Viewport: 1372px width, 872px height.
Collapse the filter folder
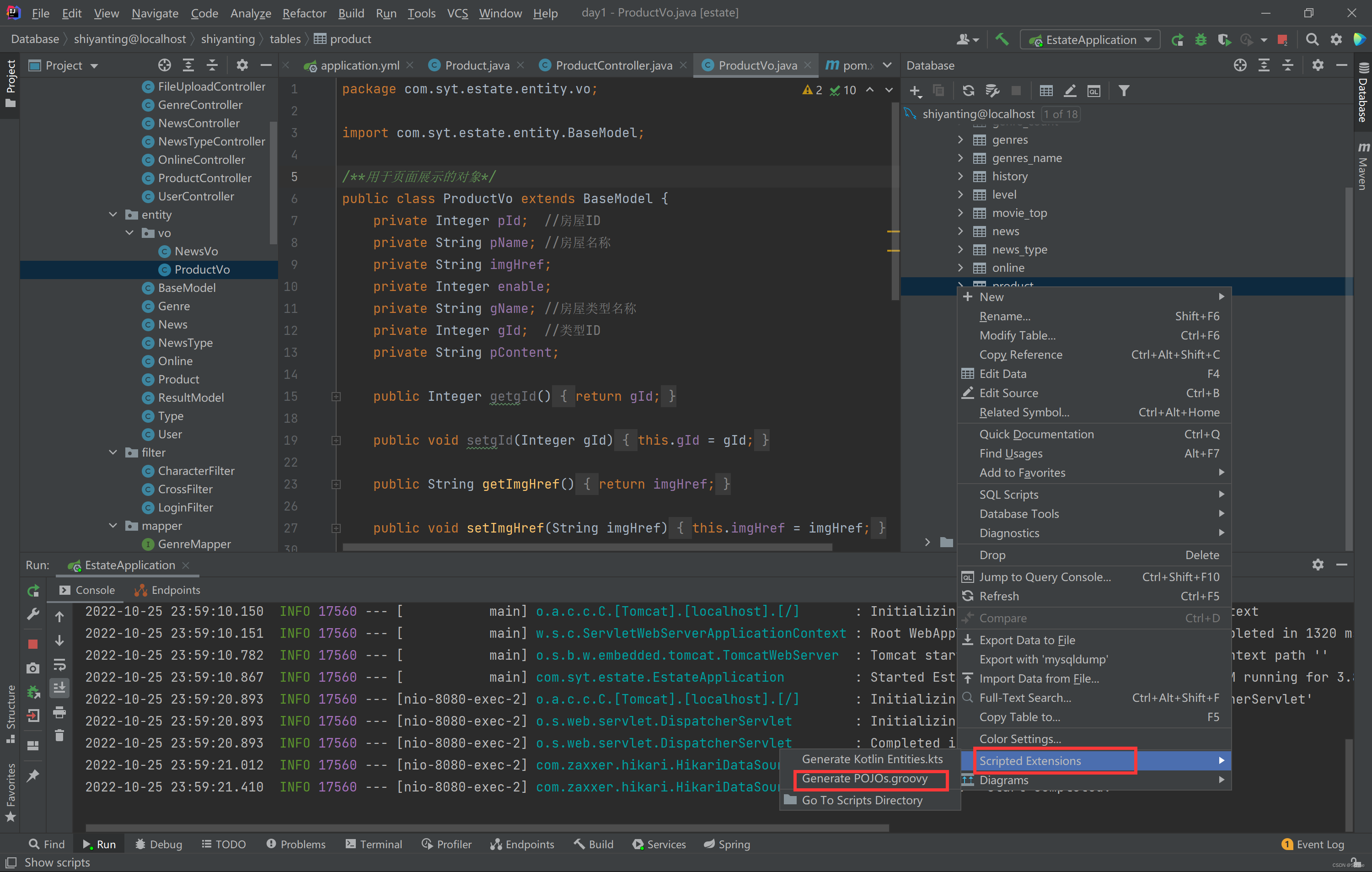point(113,452)
